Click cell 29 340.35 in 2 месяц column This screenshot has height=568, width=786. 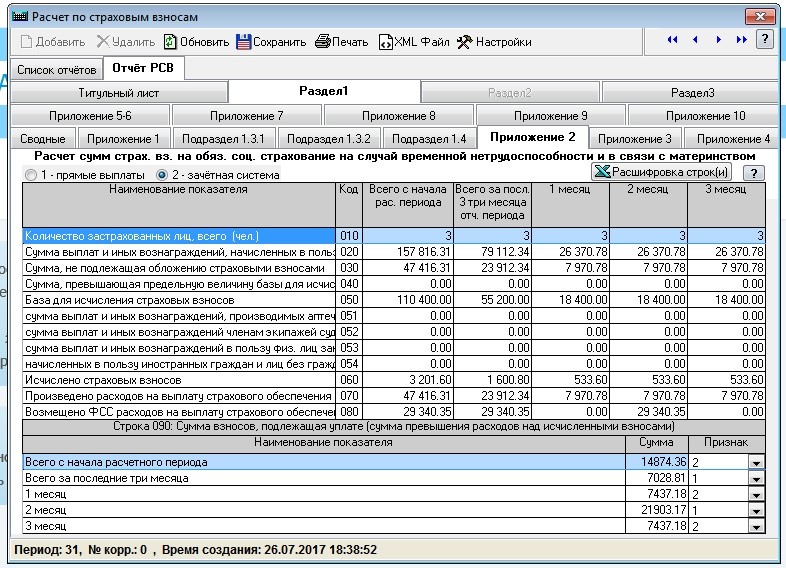click(x=648, y=412)
